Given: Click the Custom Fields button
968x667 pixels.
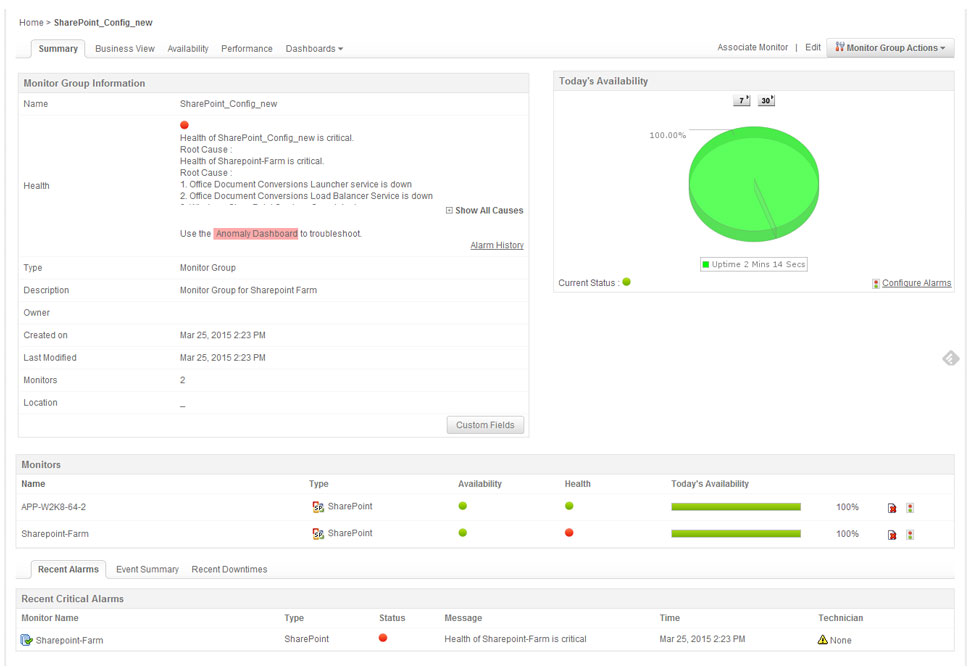Looking at the screenshot, I should coord(485,424).
